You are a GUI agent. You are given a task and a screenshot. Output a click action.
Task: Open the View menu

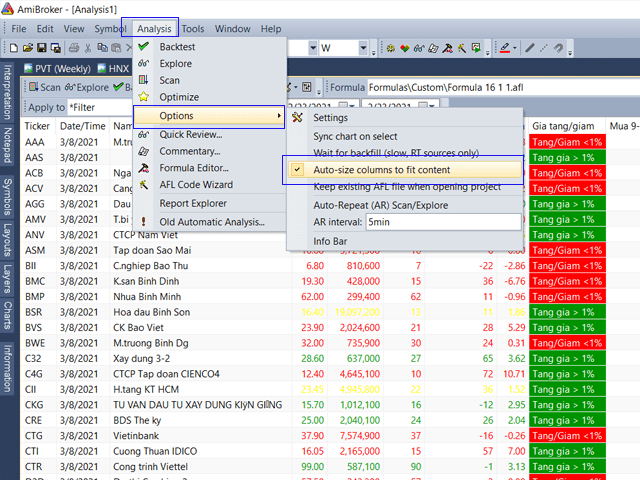74,29
